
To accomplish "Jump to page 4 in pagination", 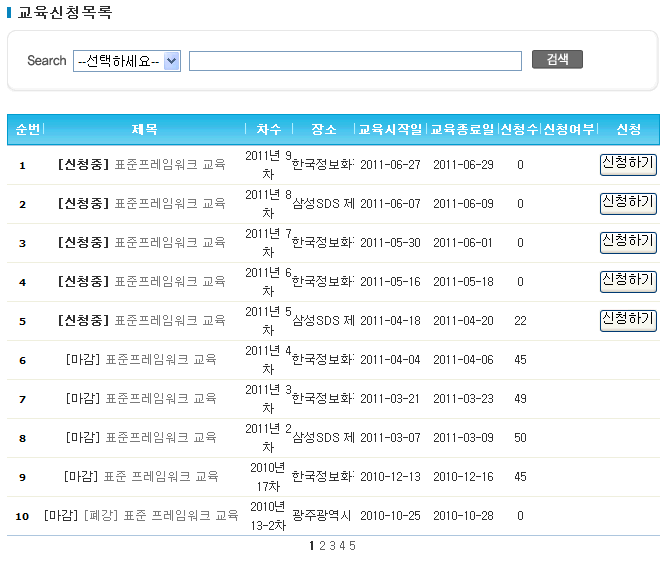I will [x=342, y=546].
